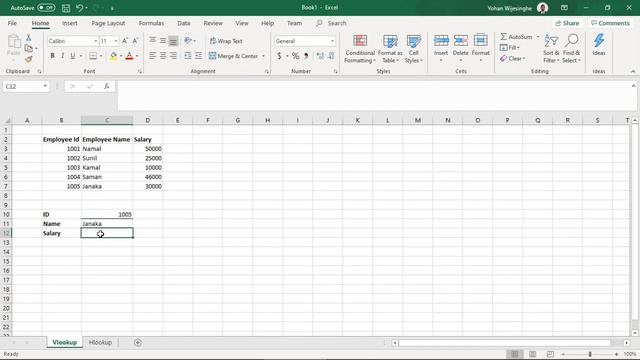The image size is (640, 360).
Task: Click Decrease Font Size icon
Action: [x=135, y=41]
